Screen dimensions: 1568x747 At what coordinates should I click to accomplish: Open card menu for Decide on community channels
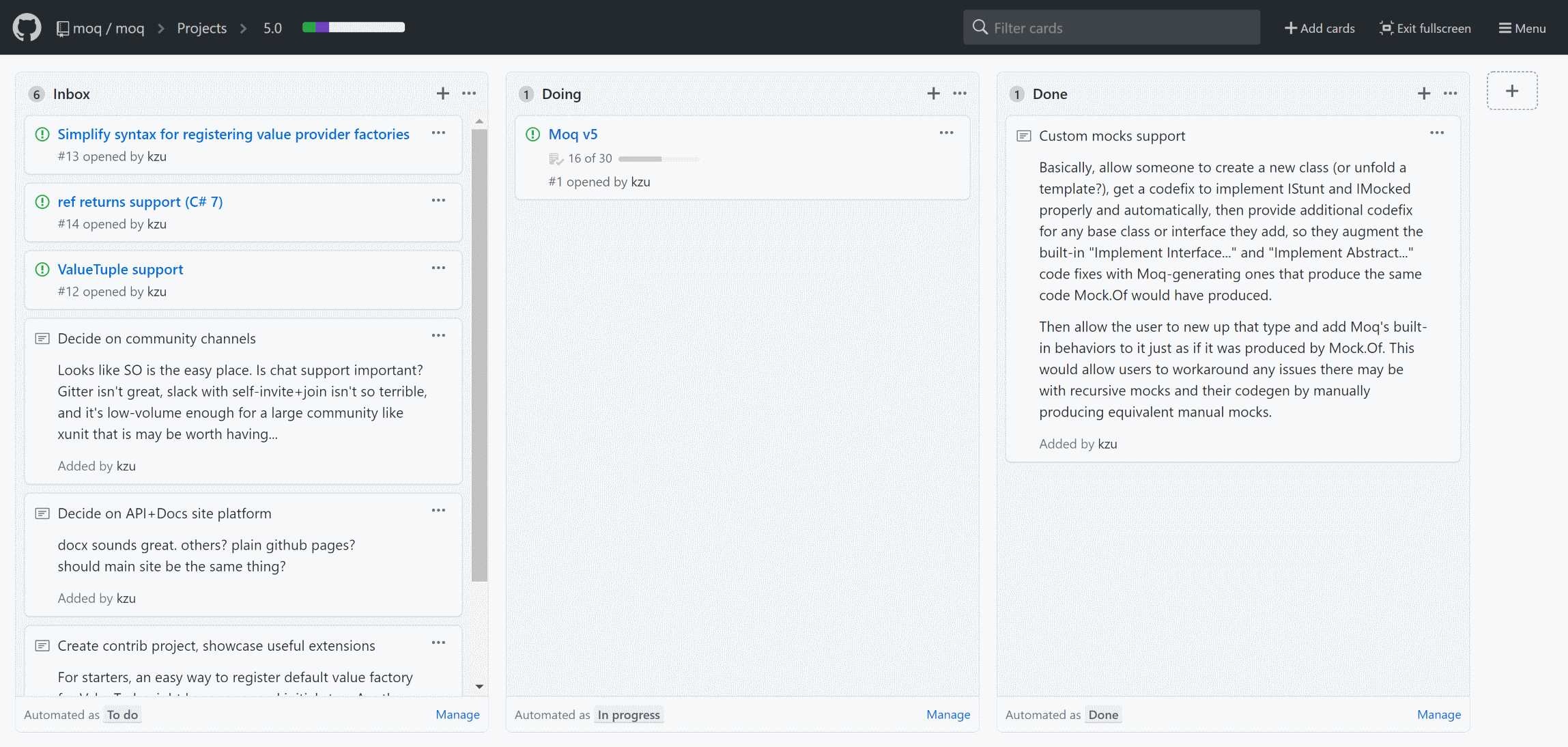point(438,335)
